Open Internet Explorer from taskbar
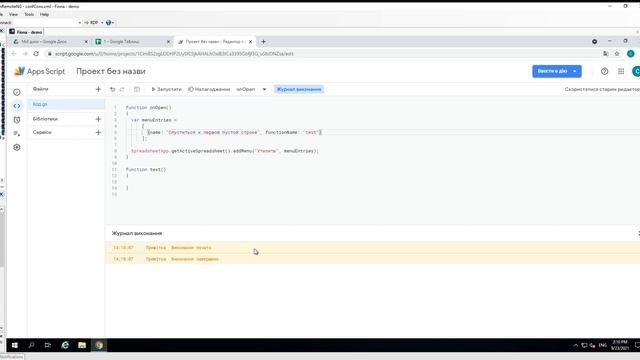Screen dimensions: 640x360 65,345
